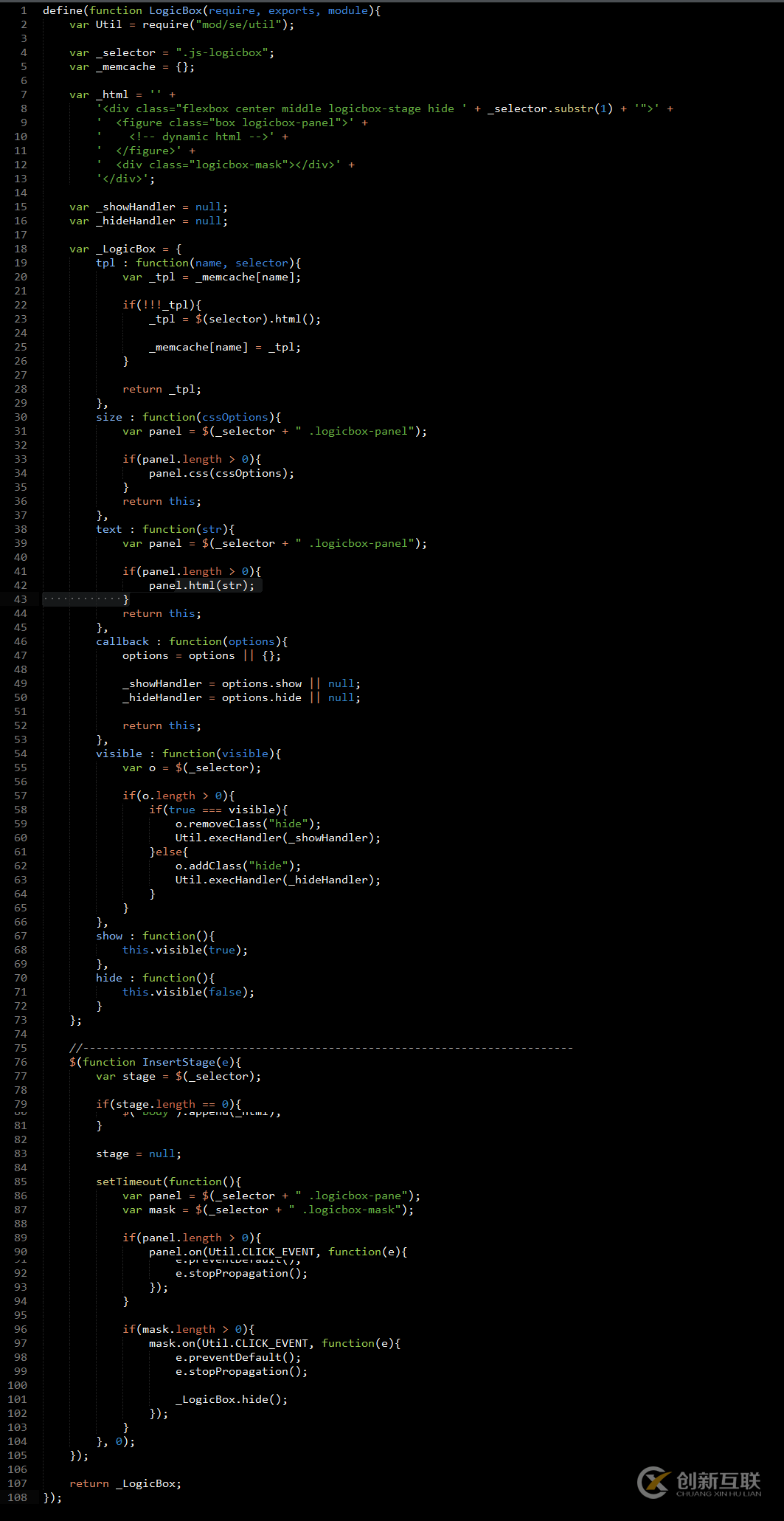Click the closing brace on highlighted line 43
Screen dimensions: 784x1521
(x=126, y=599)
